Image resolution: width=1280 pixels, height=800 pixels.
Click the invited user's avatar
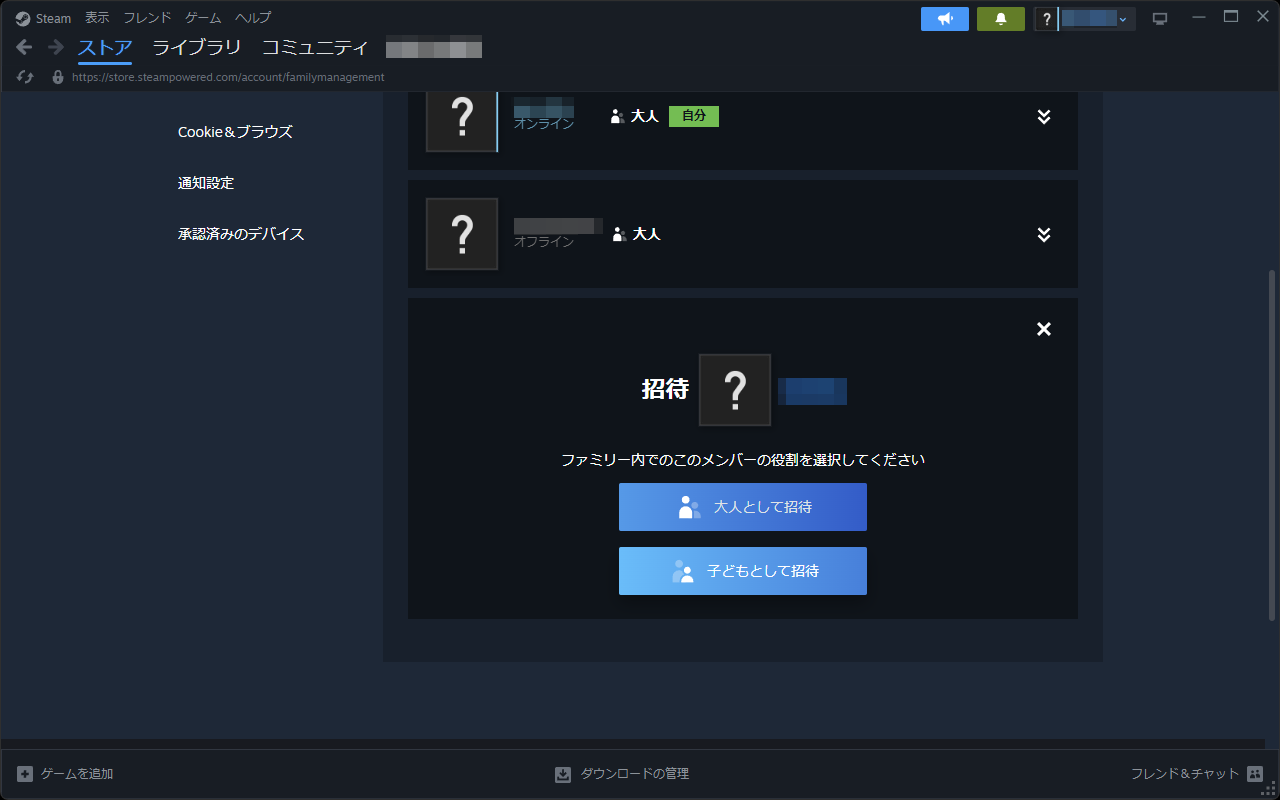[x=735, y=390]
